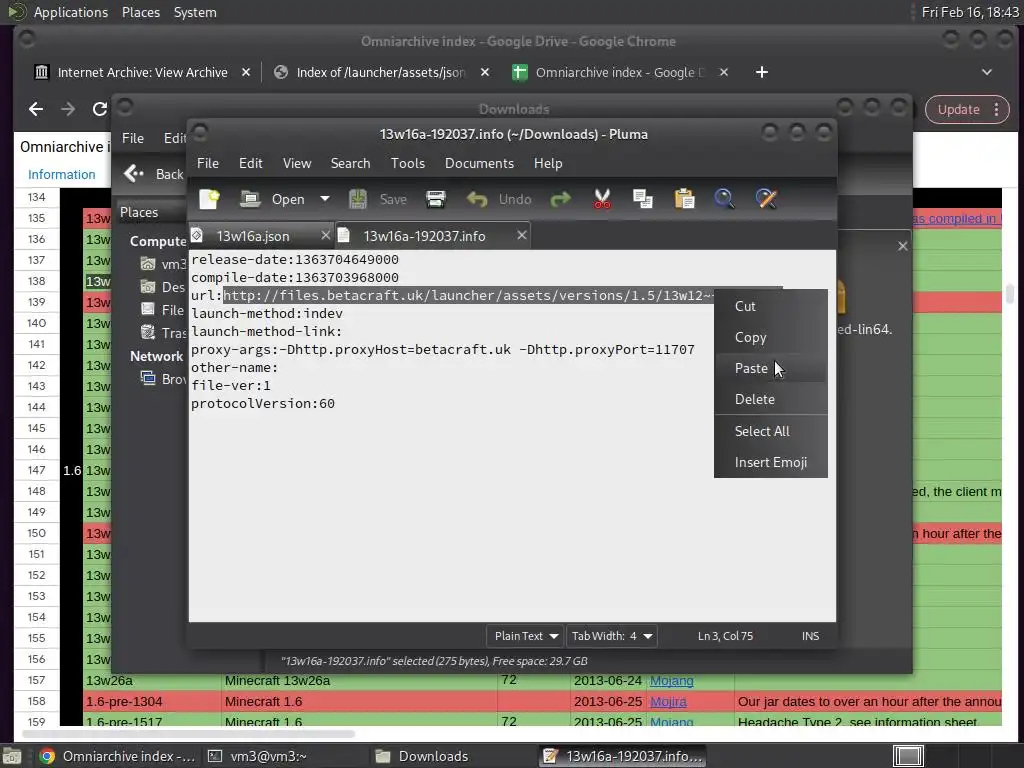Click the Mojang link in 13w26a row
The image size is (1024, 768).
[x=671, y=680]
